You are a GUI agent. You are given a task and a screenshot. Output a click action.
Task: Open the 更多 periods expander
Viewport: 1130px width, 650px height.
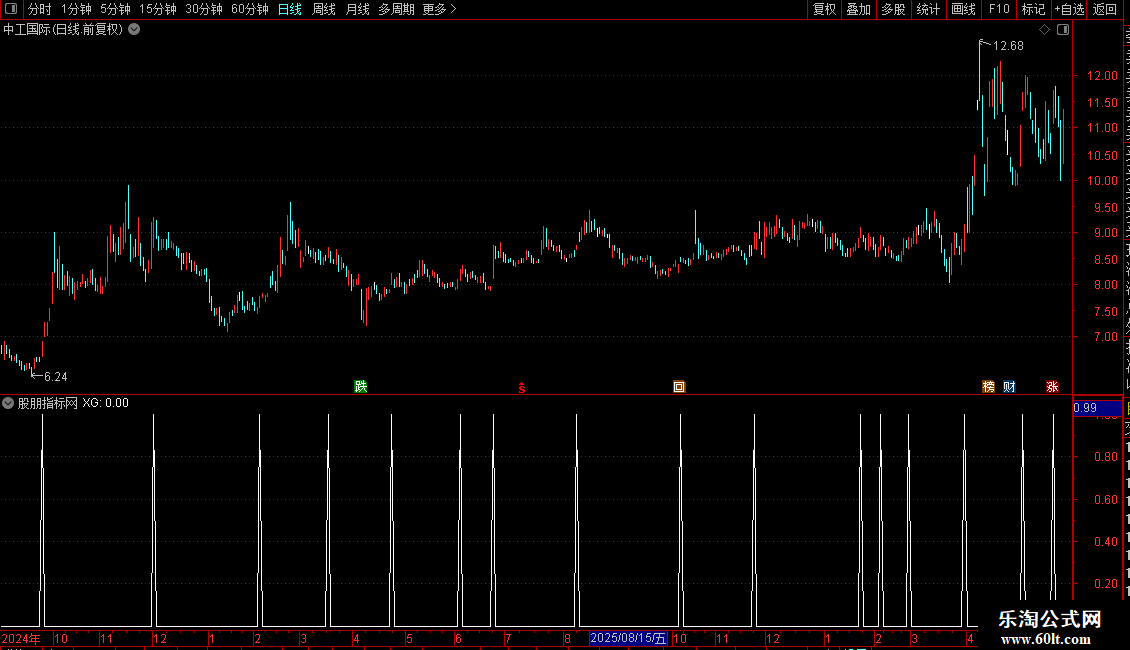[x=440, y=9]
